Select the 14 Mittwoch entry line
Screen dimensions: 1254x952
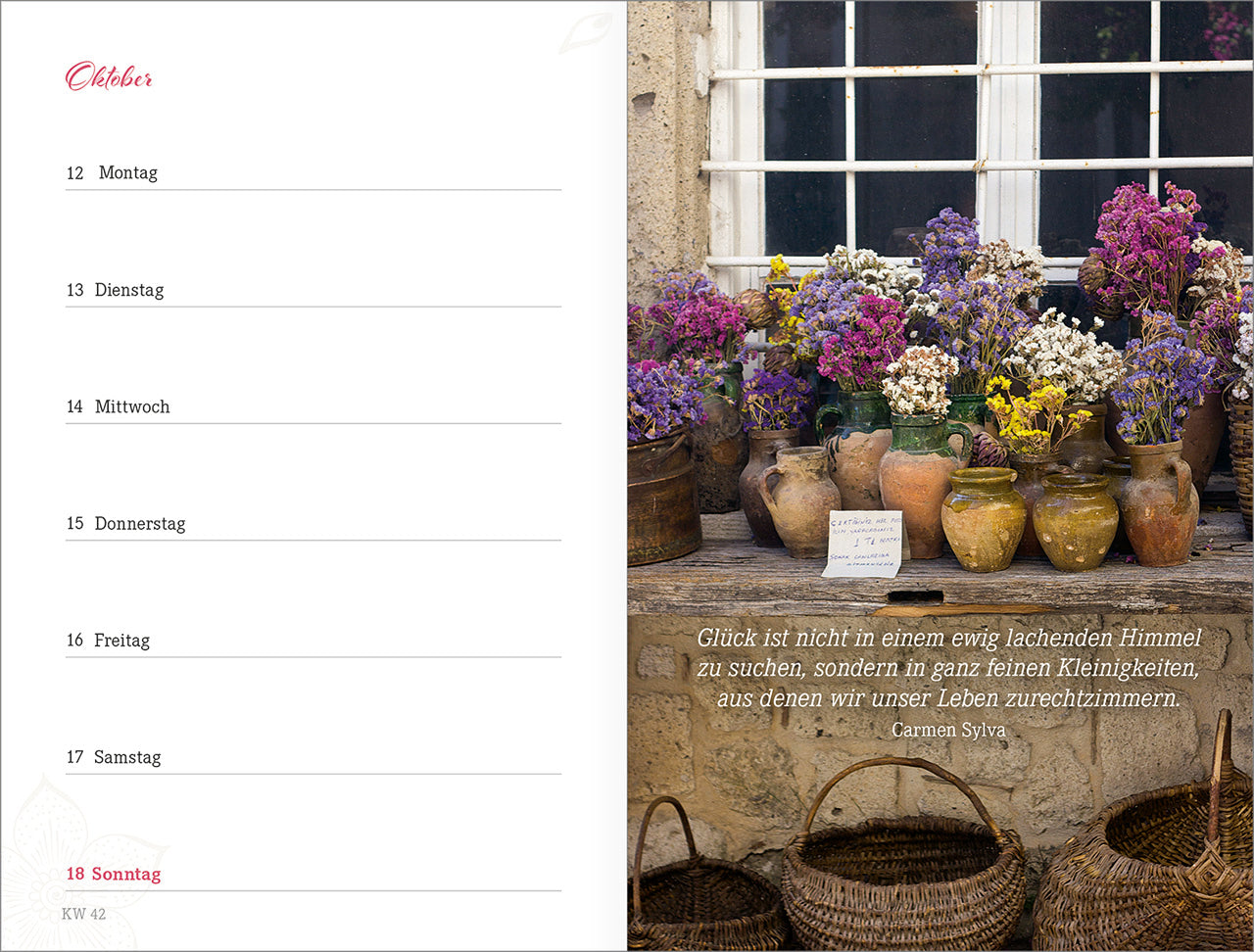click(313, 407)
